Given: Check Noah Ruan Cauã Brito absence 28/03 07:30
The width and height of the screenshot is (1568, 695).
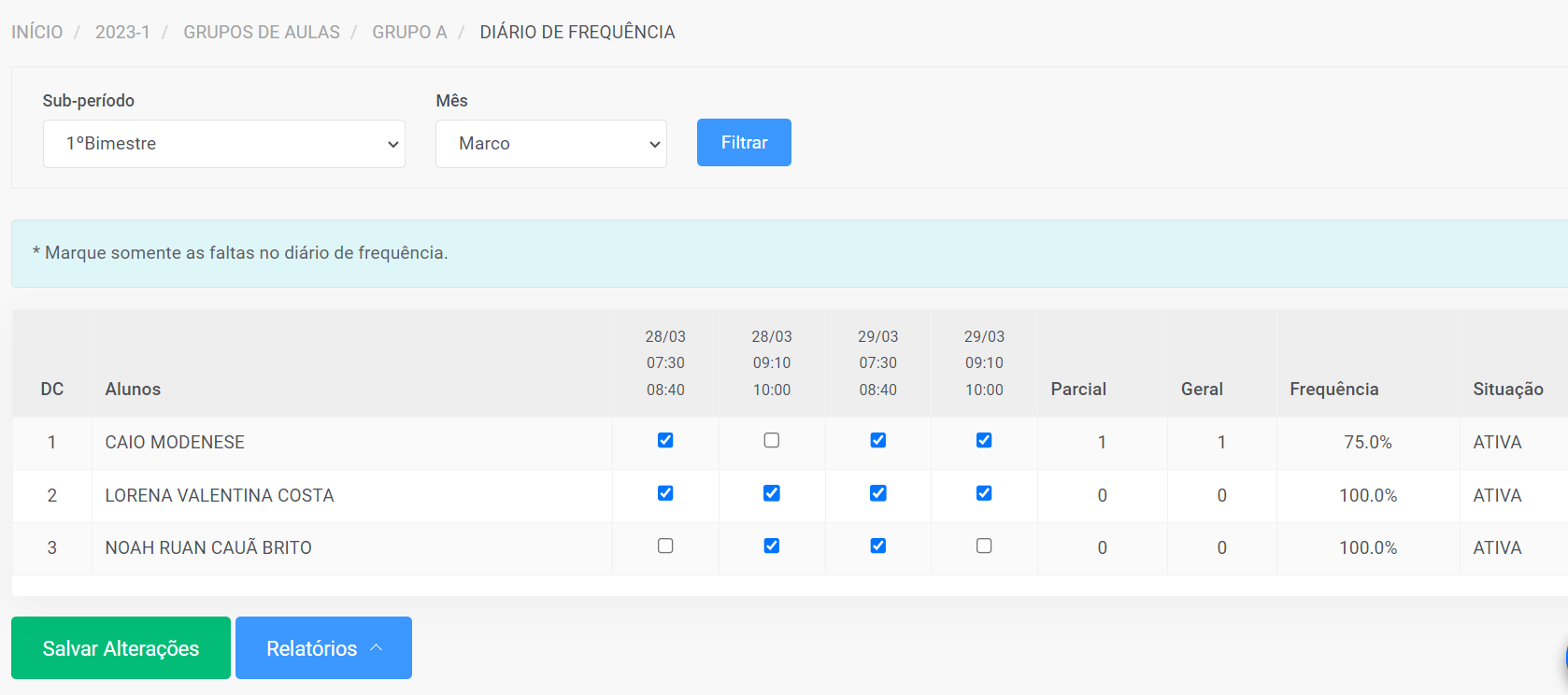Looking at the screenshot, I should click(665, 546).
